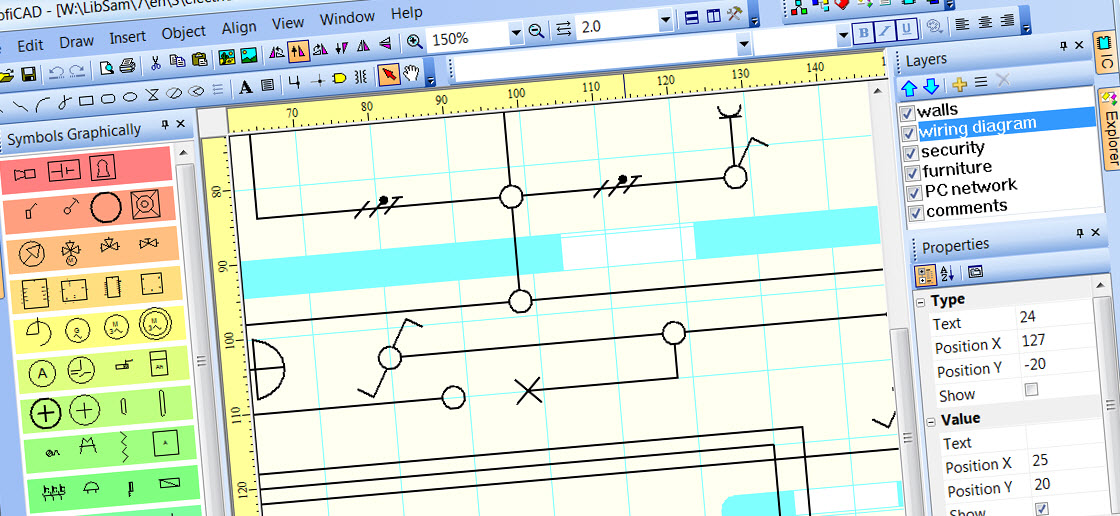This screenshot has height=516, width=1120.
Task: Open the 2.0 line width dropdown
Action: 666,20
